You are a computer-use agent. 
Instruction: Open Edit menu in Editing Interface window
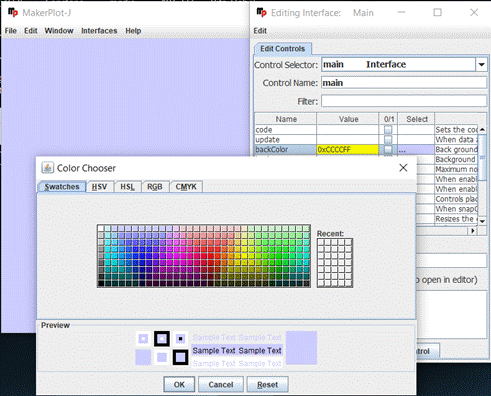click(260, 31)
